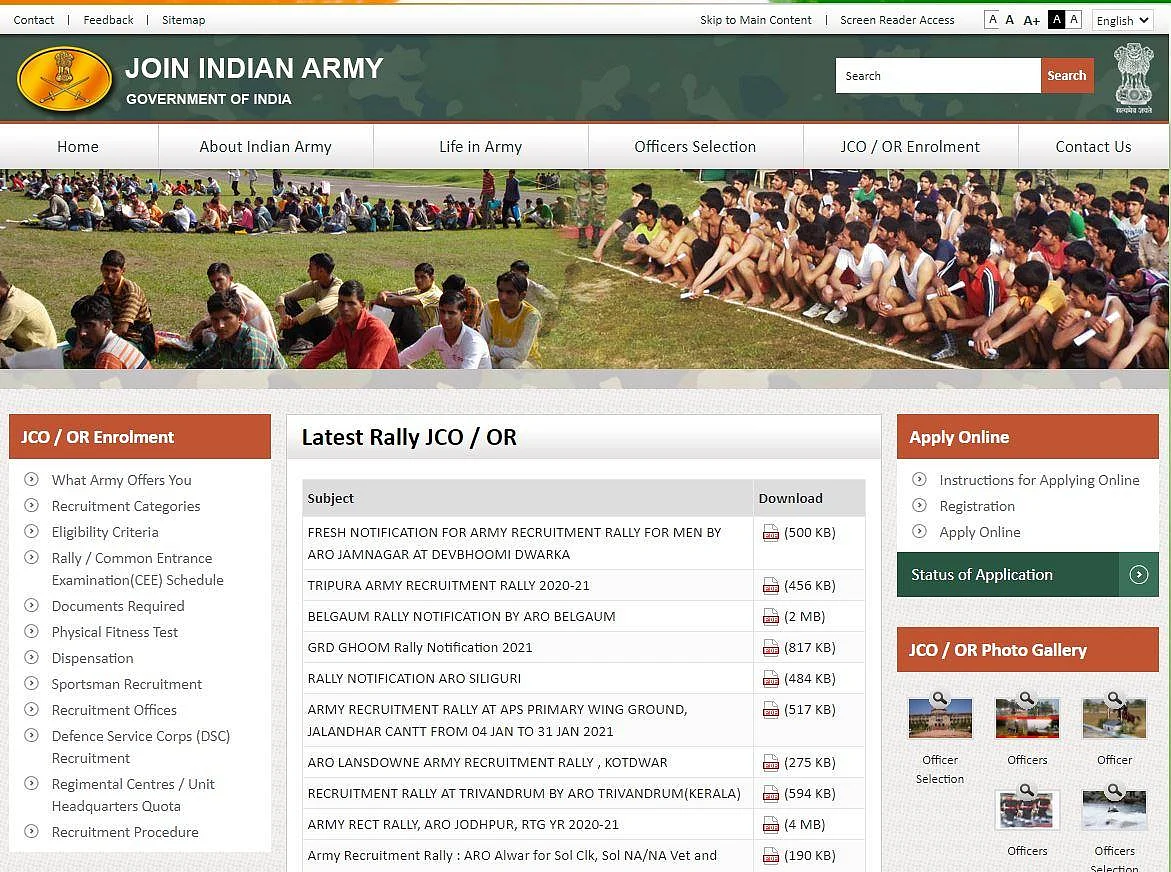Click GRD GHOOM Rally Notification 2021 text
This screenshot has height=872, width=1171.
[420, 648]
